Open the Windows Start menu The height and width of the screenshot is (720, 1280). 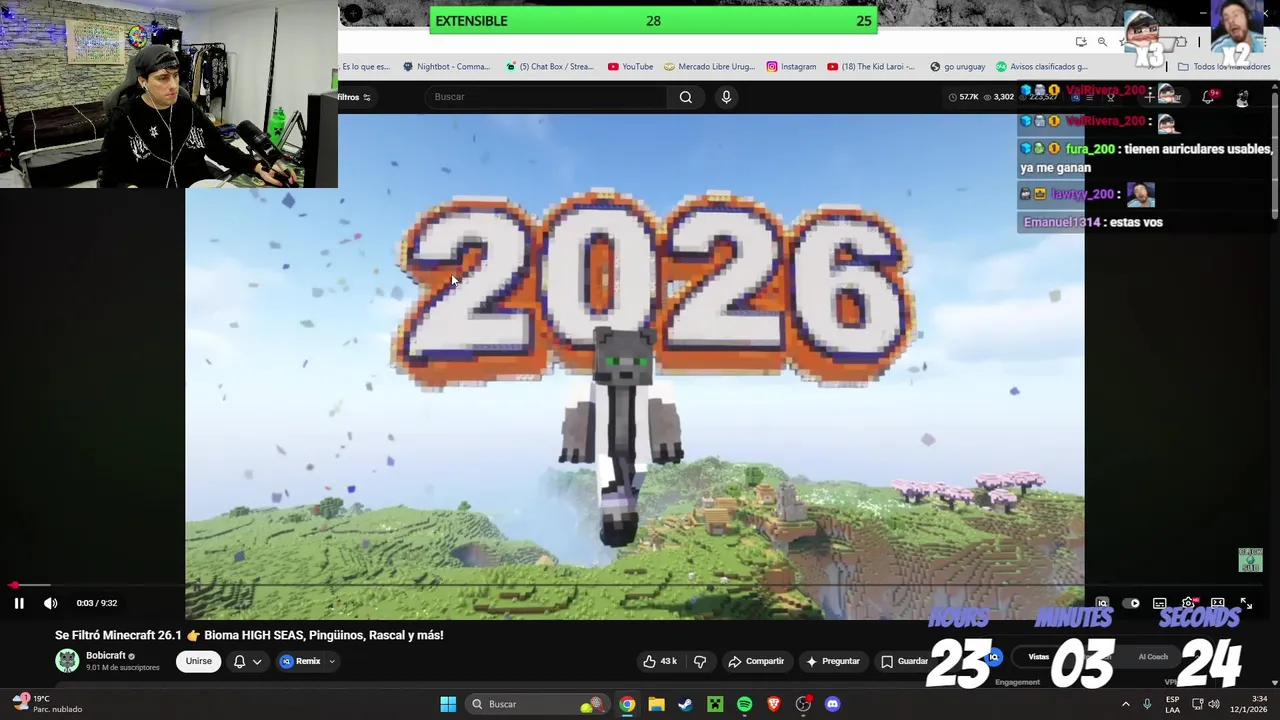click(x=448, y=704)
